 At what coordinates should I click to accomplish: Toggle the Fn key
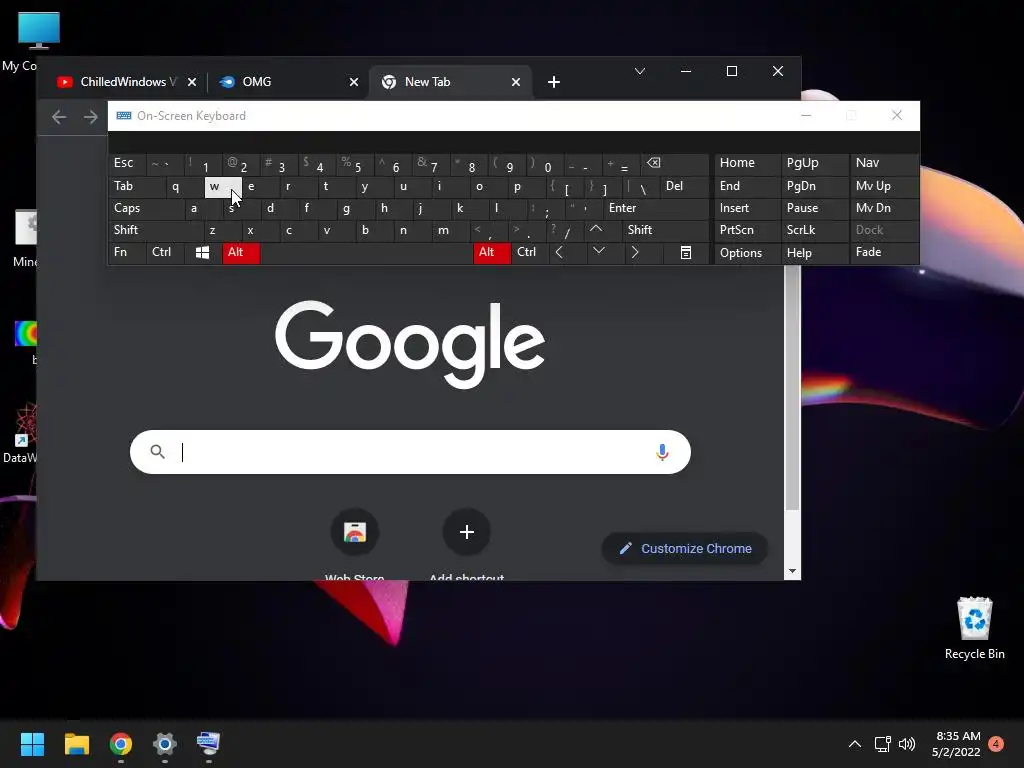tap(127, 253)
